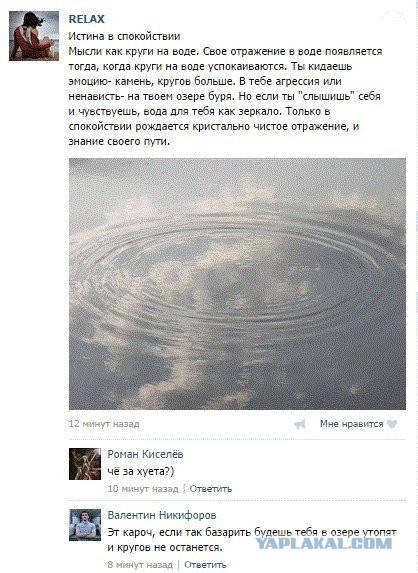This screenshot has width=418, height=573.
Task: Click the megaphone share icon
Action: tap(300, 424)
